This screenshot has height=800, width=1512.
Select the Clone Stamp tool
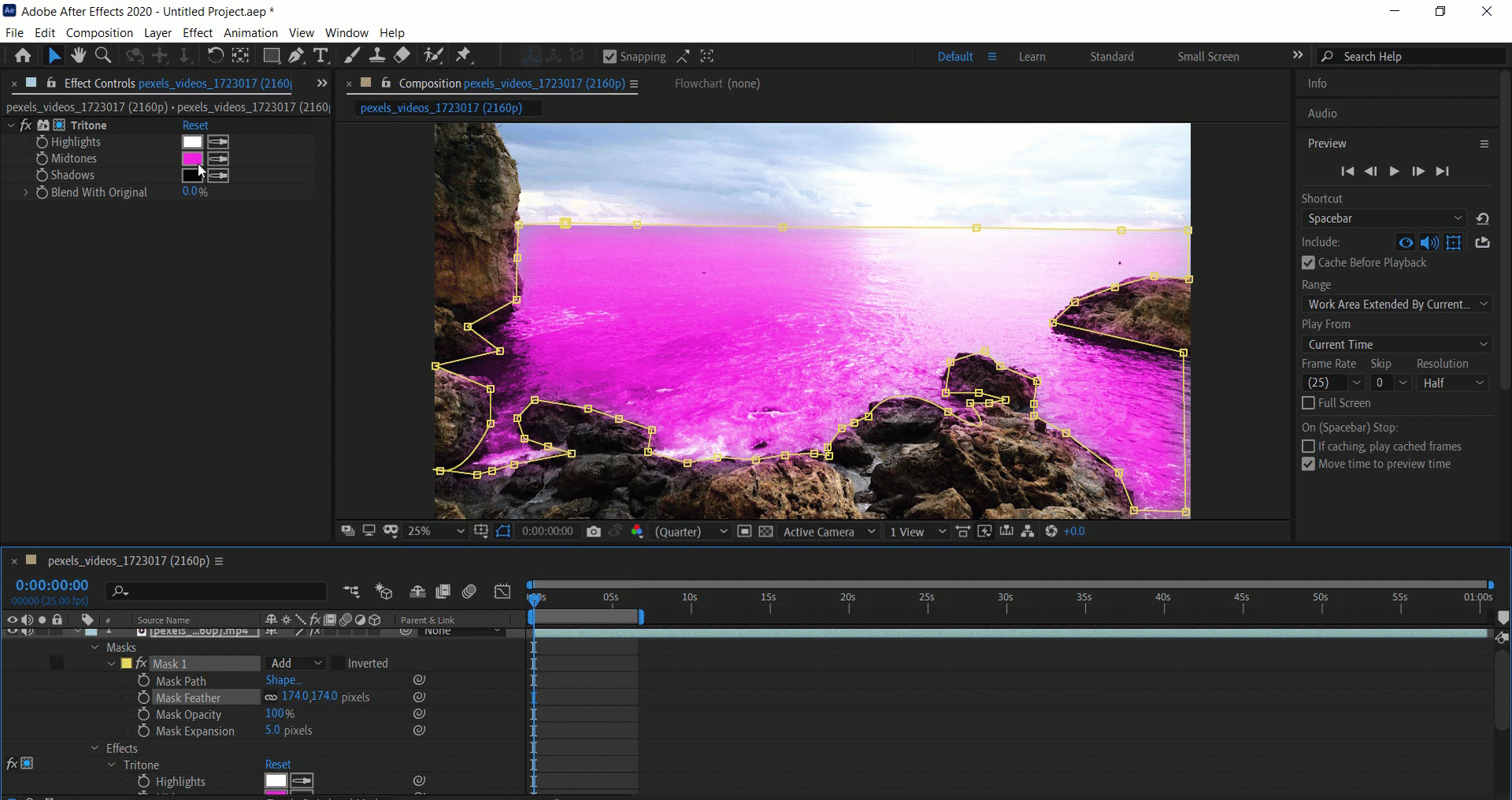(377, 55)
